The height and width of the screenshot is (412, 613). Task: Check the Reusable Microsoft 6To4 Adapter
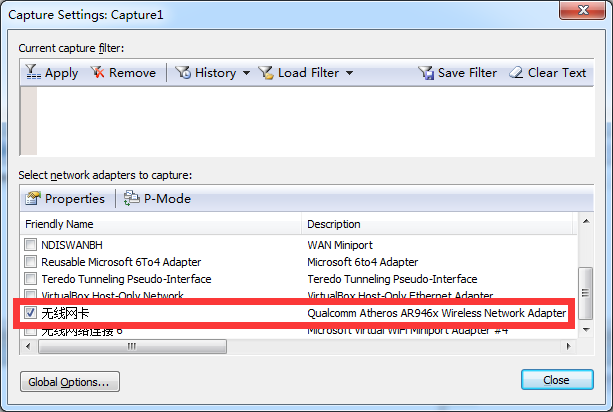click(30, 261)
